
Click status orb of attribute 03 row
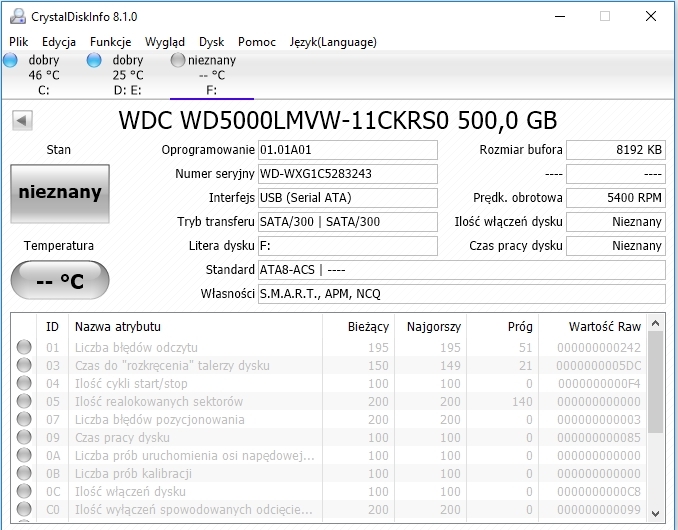click(24, 365)
